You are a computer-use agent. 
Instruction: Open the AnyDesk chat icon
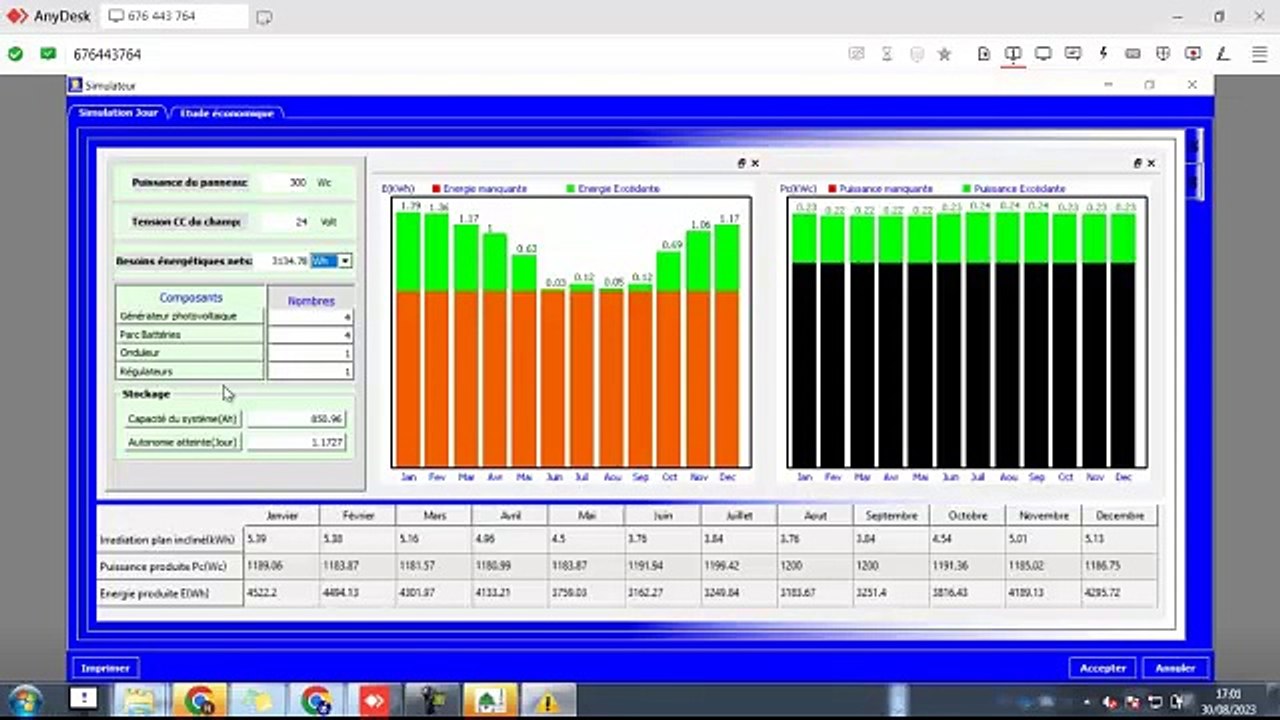click(x=1073, y=54)
